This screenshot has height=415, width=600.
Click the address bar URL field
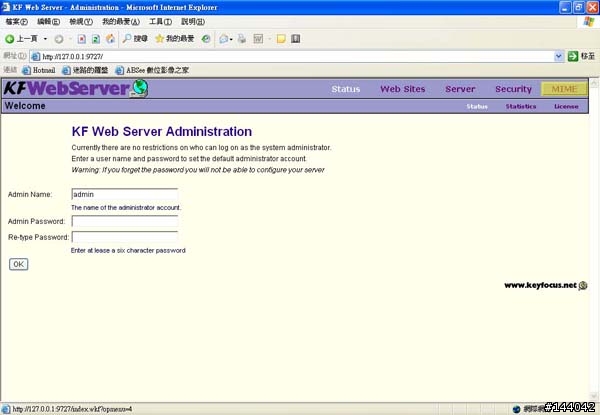(x=293, y=57)
